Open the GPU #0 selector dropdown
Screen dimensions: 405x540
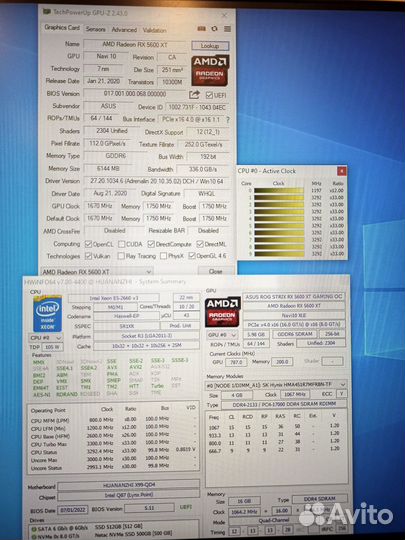223,335
